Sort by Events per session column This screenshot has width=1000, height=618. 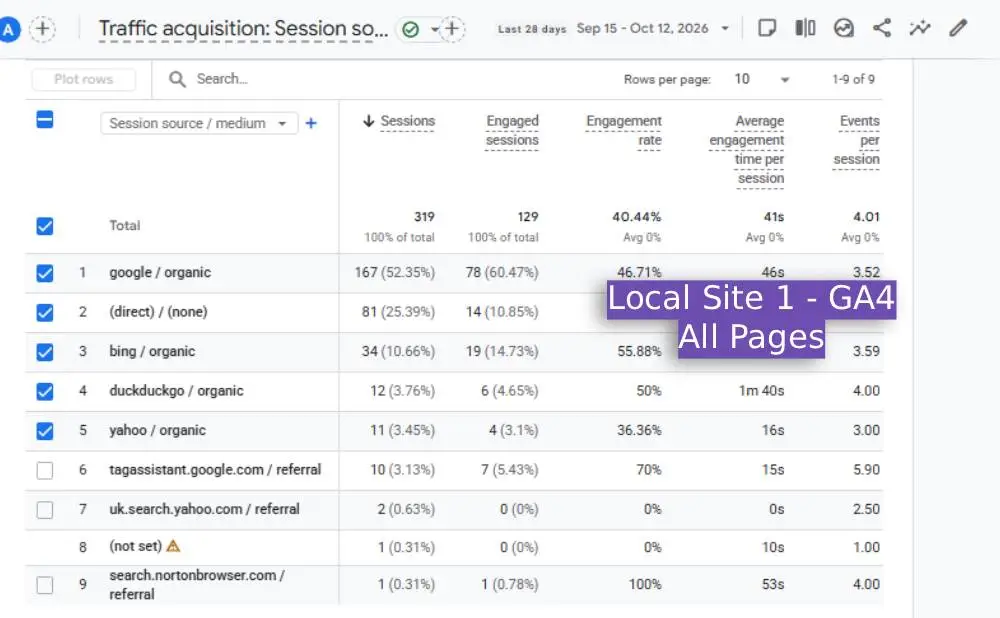(x=857, y=140)
